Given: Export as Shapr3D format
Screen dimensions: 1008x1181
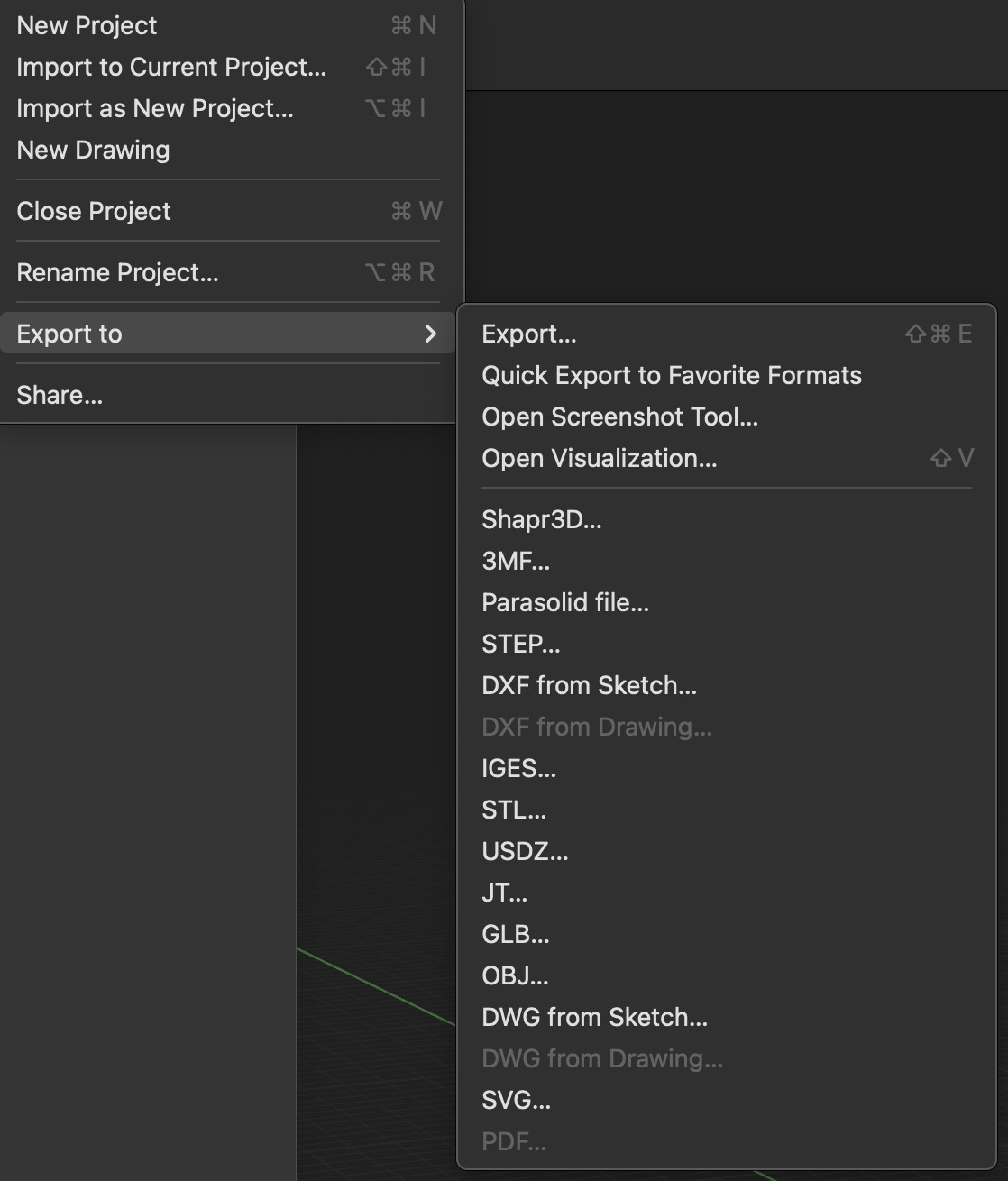Looking at the screenshot, I should pos(726,519).
